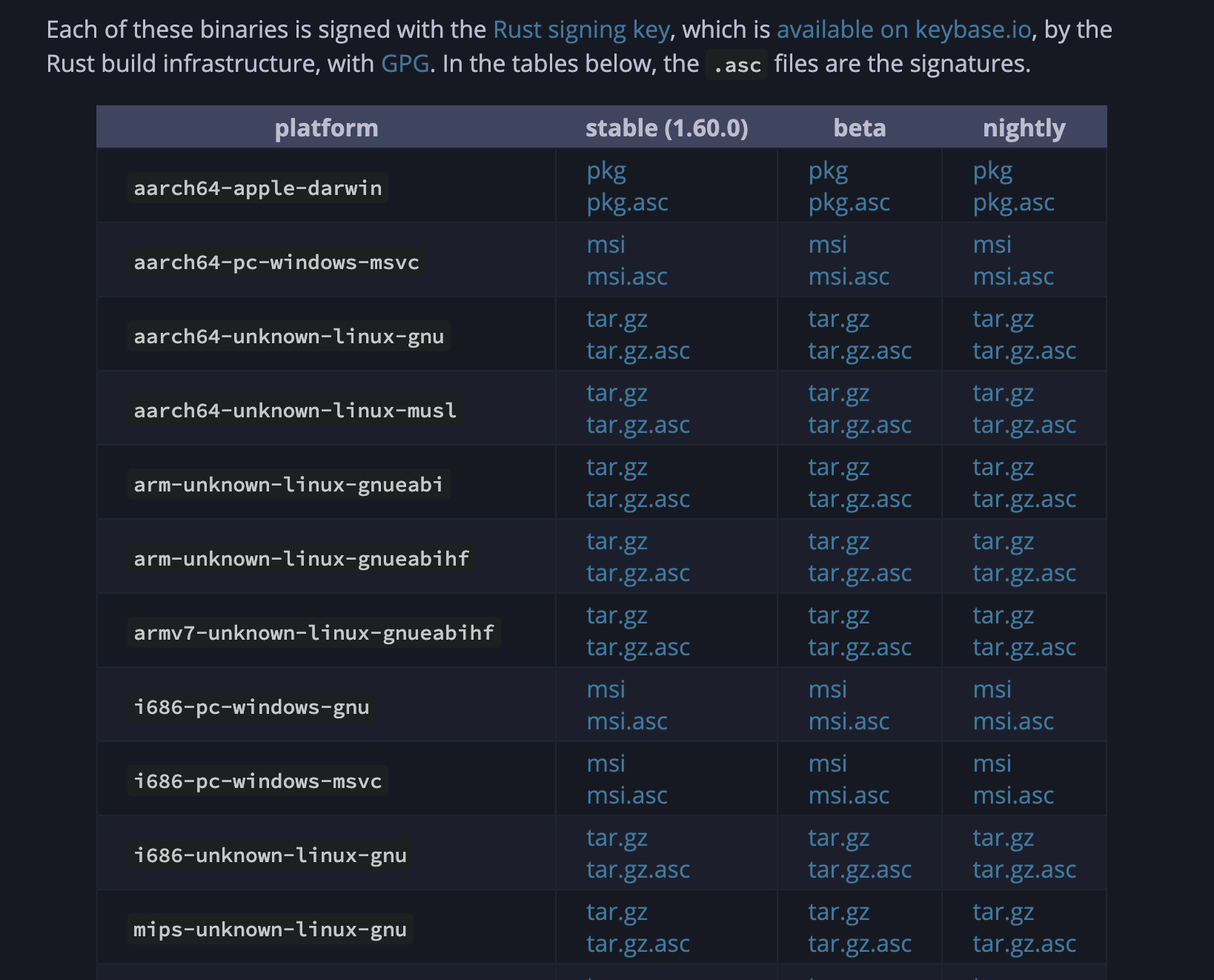This screenshot has height=980, width=1214.
Task: Download beta msi for aarch64-pc-windows-msvc
Action: coord(827,245)
